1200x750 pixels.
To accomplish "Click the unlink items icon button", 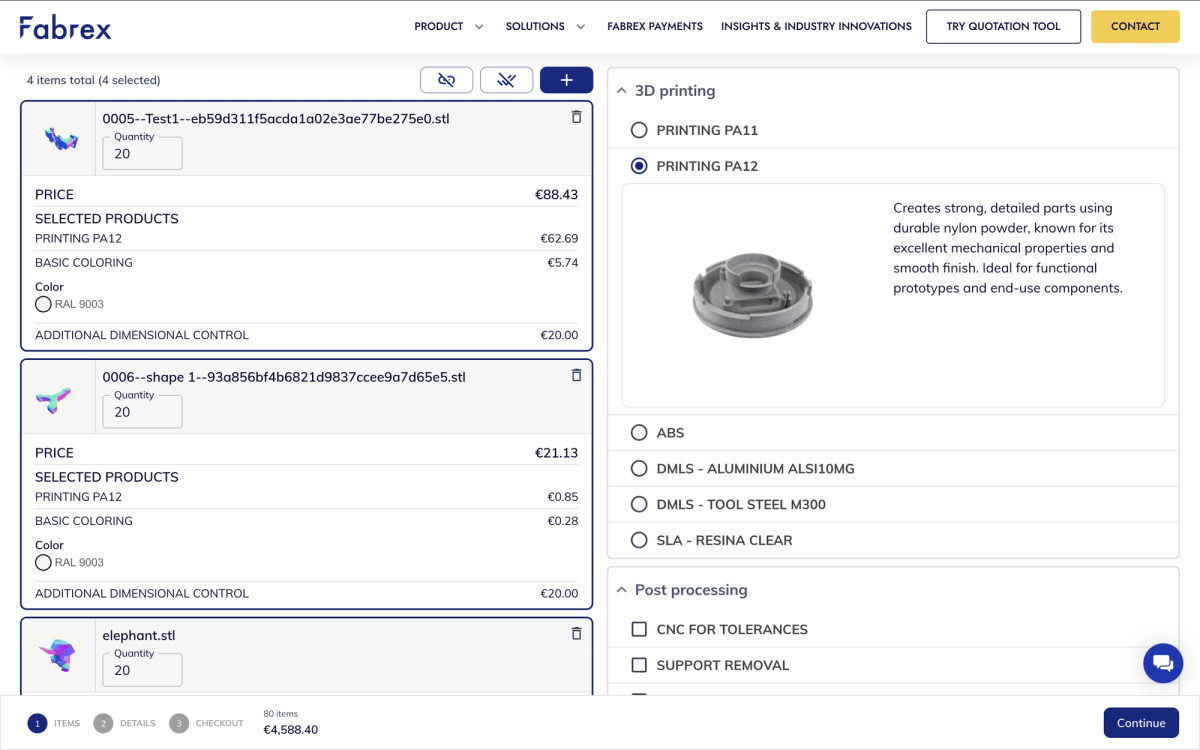I will [x=447, y=80].
